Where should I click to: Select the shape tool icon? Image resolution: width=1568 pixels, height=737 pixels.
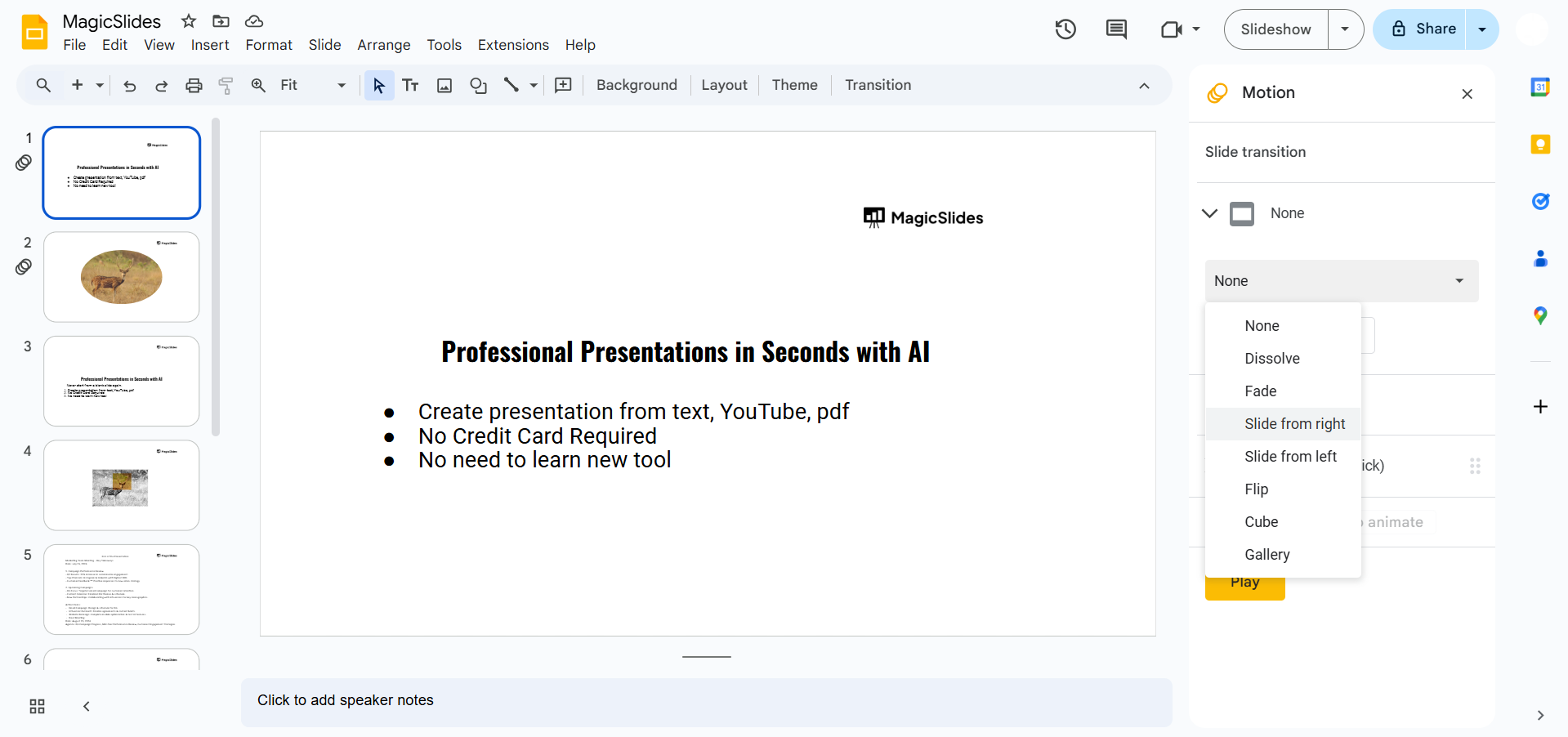[x=479, y=85]
